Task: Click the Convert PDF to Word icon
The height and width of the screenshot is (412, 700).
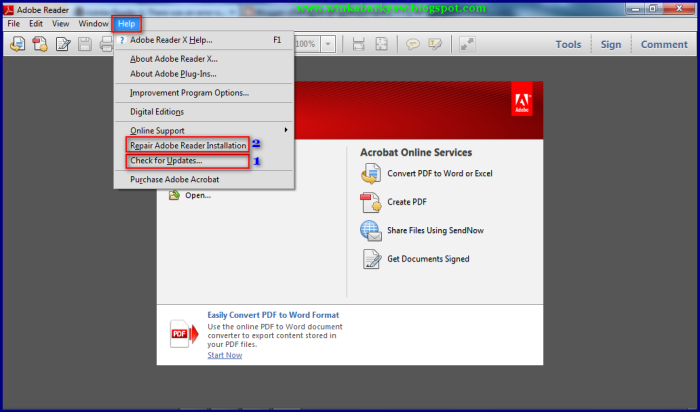Action: 371,174
